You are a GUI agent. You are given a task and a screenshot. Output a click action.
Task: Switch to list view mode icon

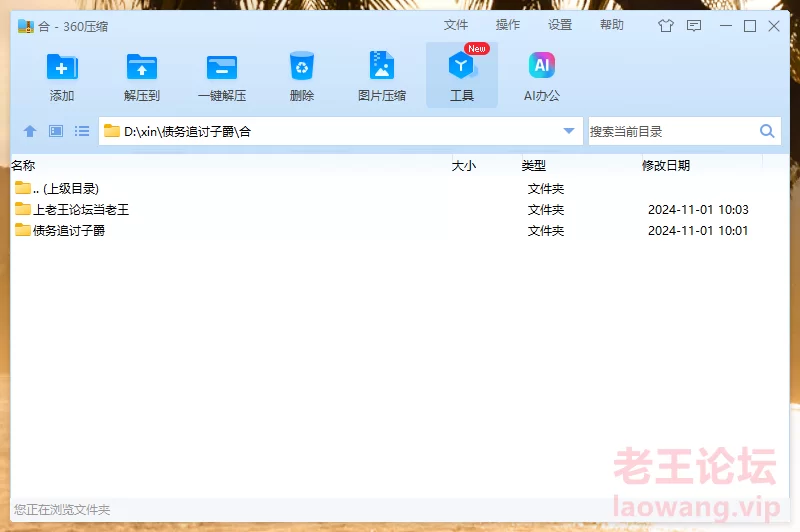coord(82,131)
